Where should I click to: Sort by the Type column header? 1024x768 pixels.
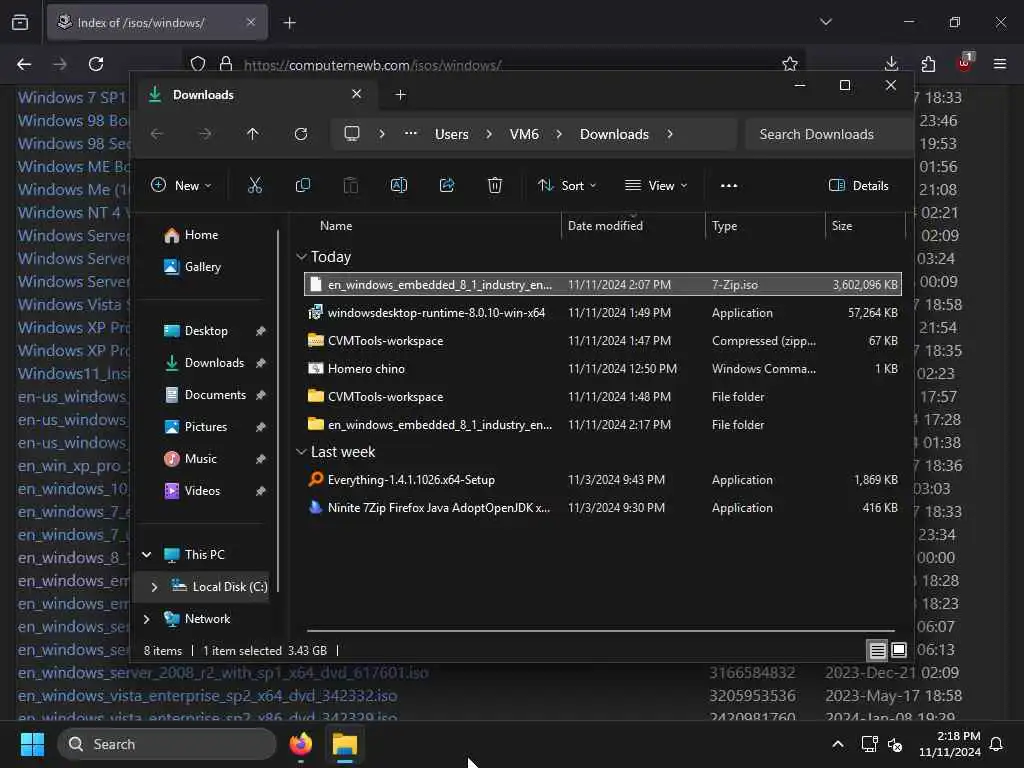point(725,226)
